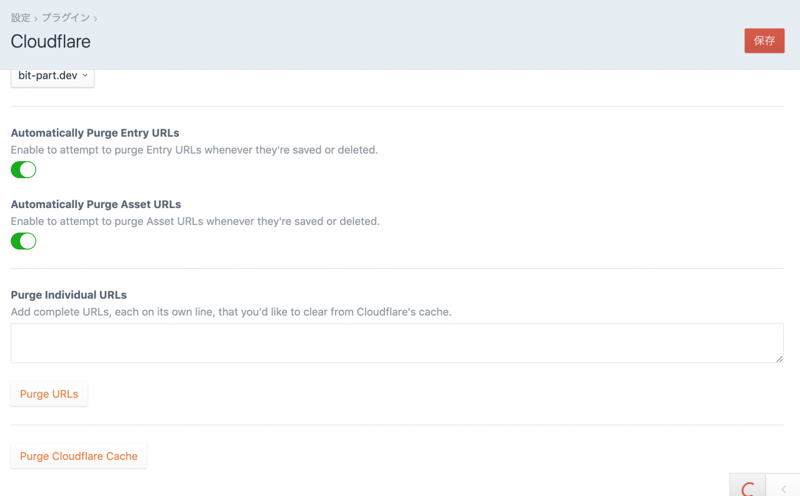800x496 pixels.
Task: Click the Automatically Purge Entry URLs label
Action: point(95,133)
